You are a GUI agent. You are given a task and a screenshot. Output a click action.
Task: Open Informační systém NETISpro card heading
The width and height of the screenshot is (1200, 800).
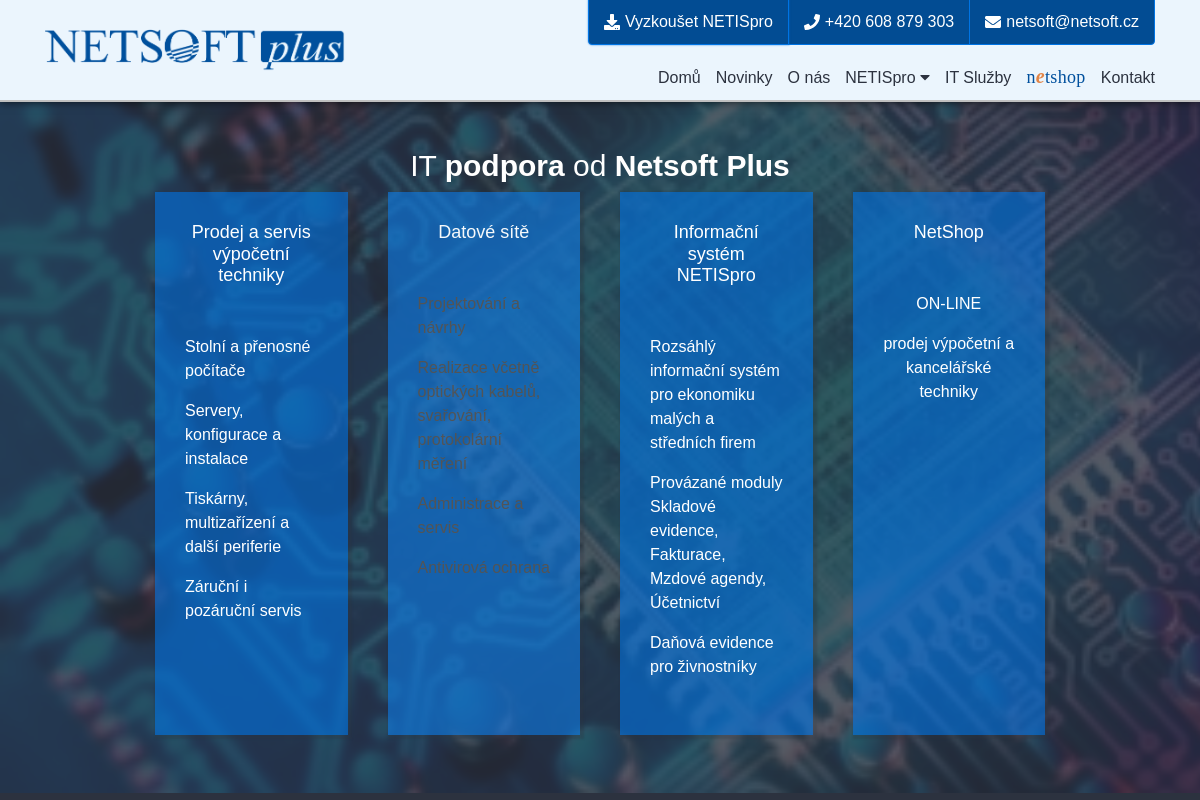(716, 253)
